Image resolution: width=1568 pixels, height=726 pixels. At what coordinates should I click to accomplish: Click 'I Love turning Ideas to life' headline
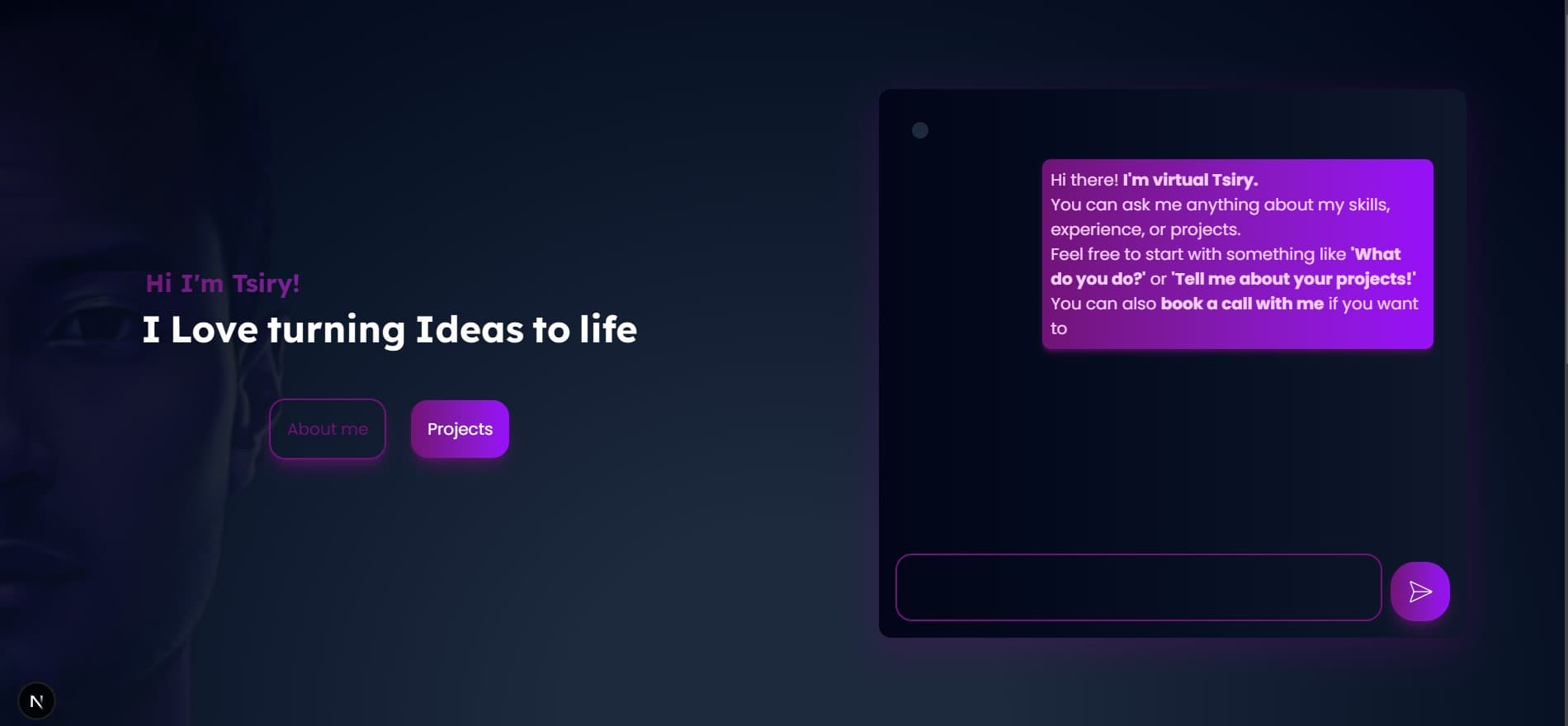390,330
